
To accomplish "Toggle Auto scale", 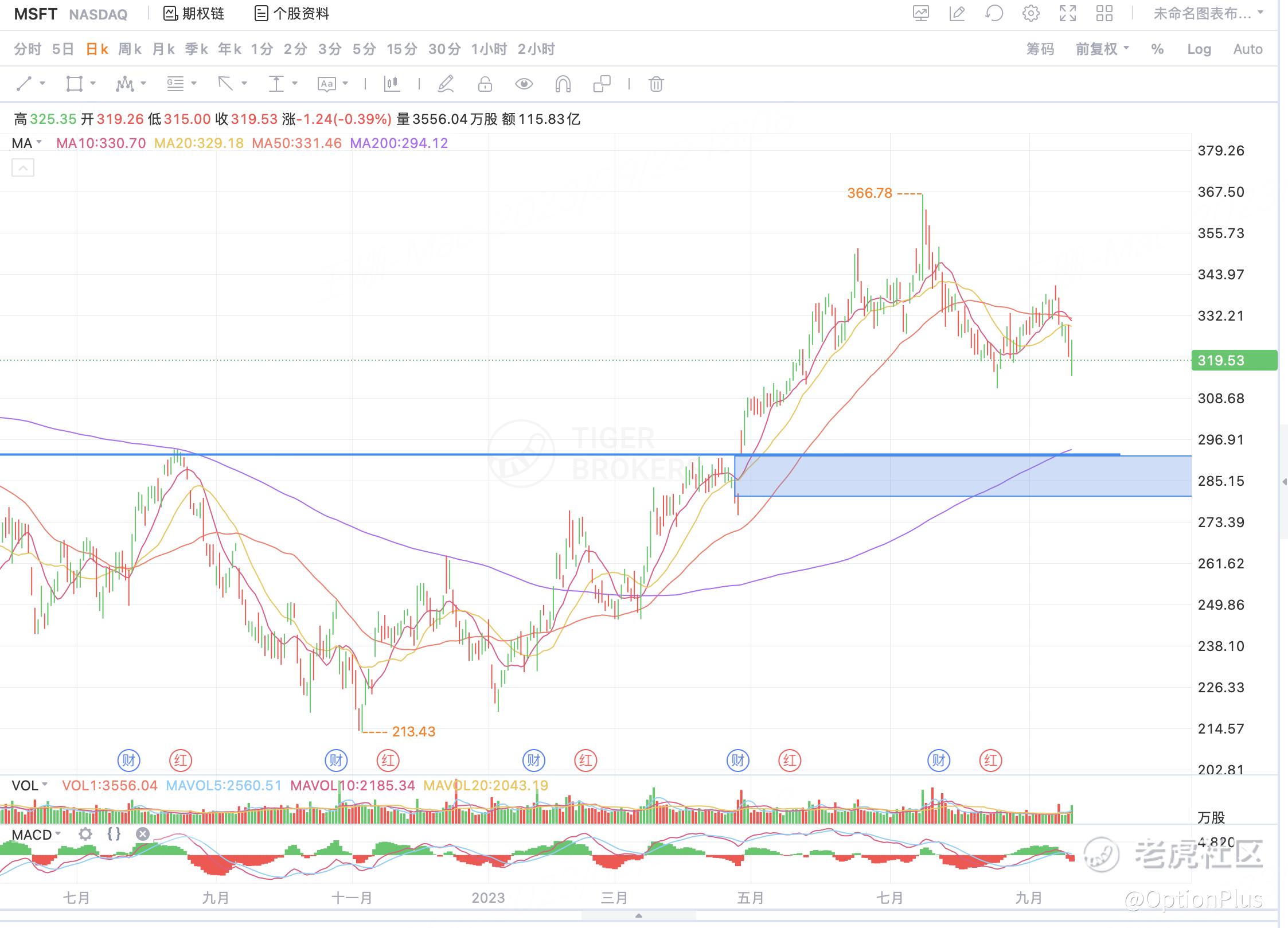I will [x=1248, y=49].
